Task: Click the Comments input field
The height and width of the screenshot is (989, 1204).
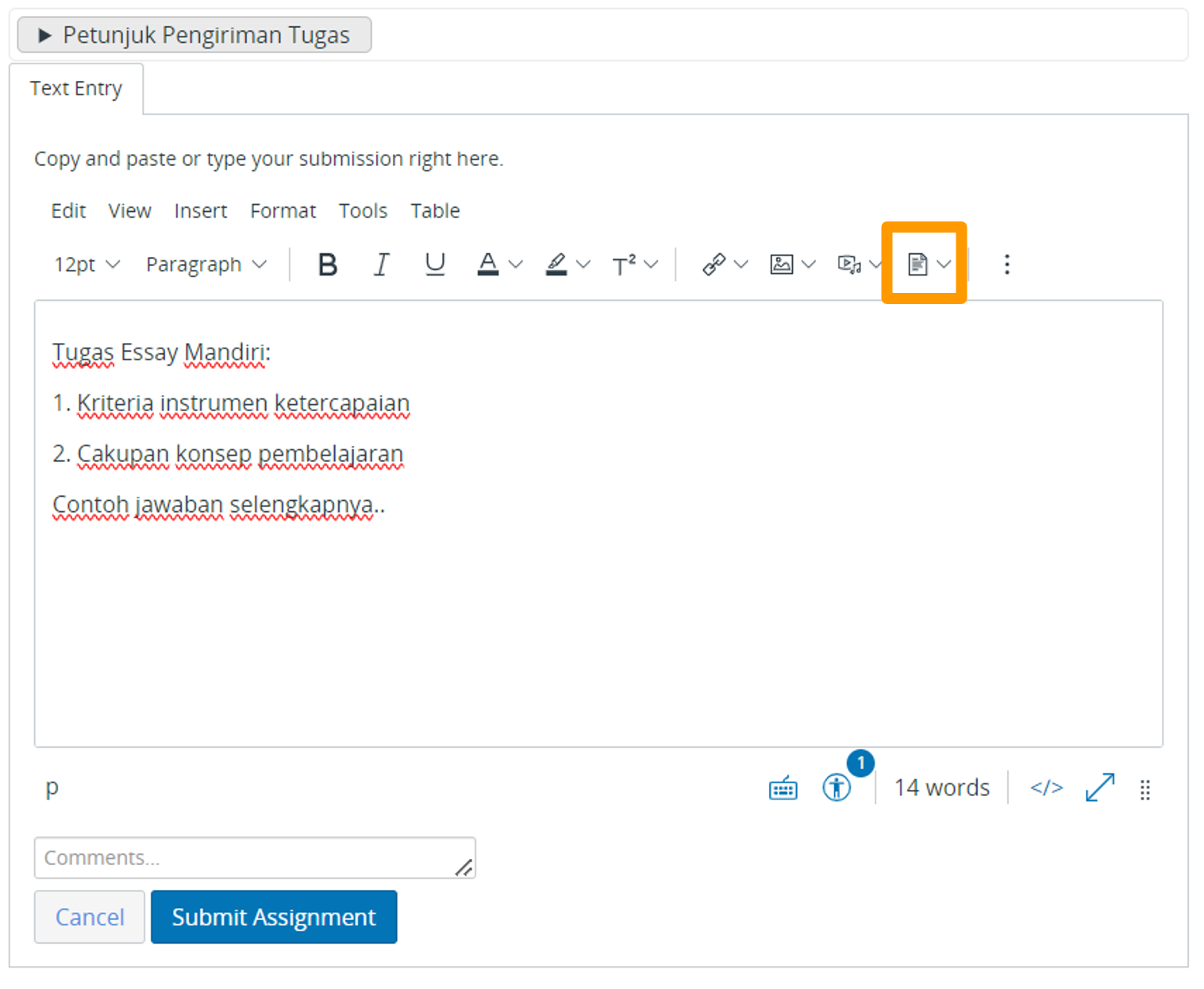Action: 246,857
